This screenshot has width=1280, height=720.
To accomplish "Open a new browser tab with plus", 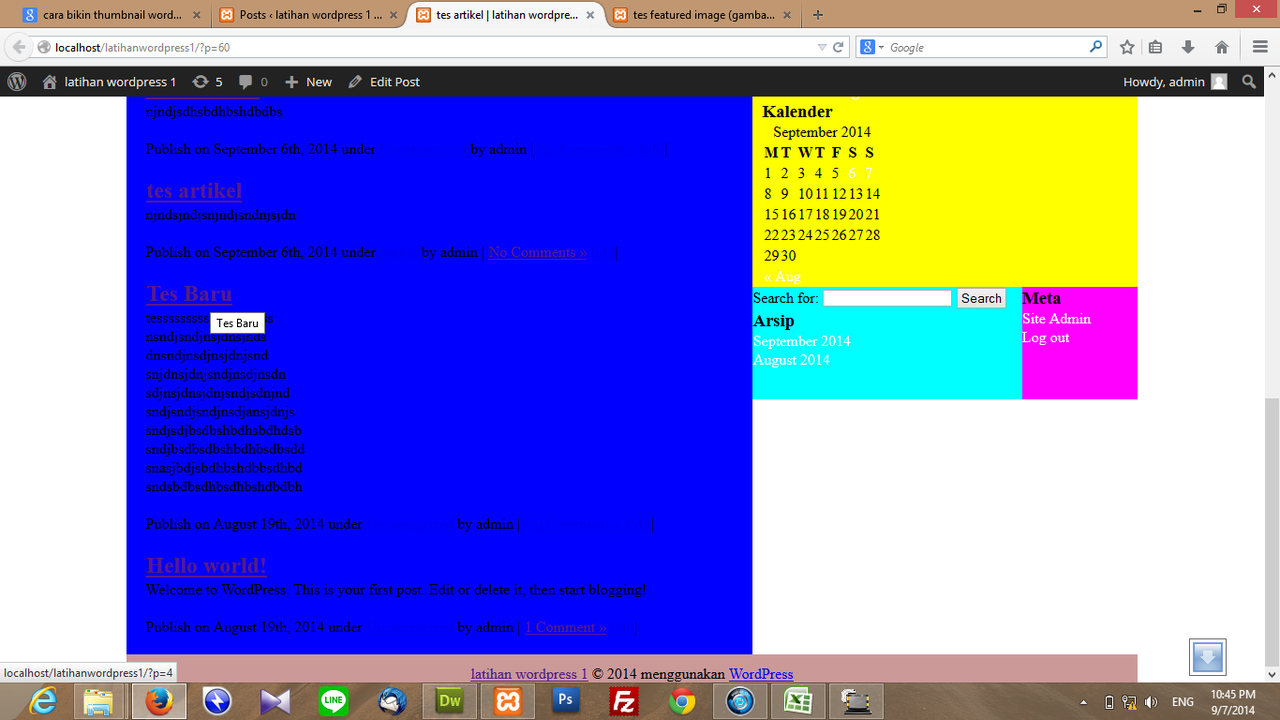I will pyautogui.click(x=818, y=15).
